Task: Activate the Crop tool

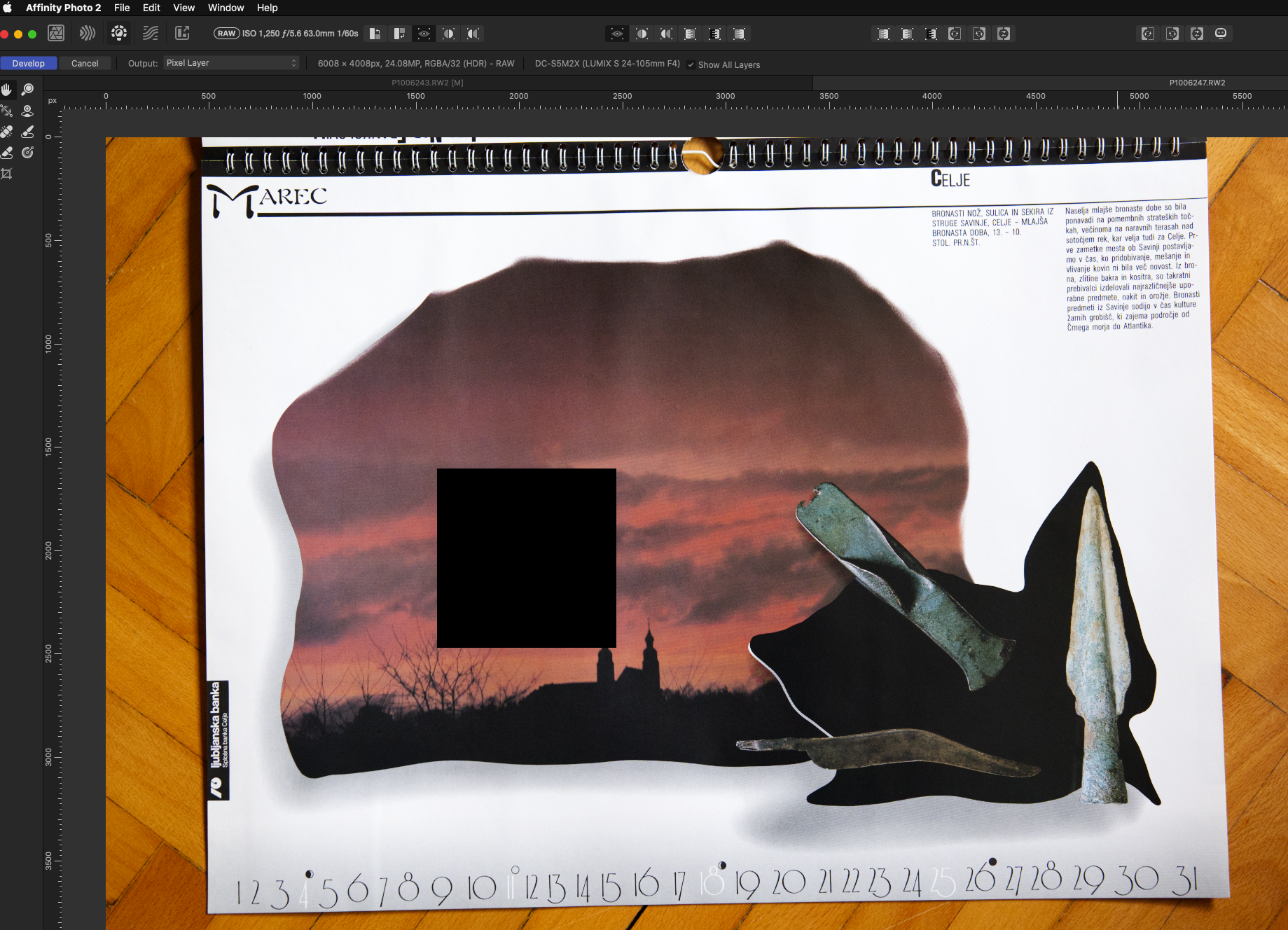Action: pos(7,174)
